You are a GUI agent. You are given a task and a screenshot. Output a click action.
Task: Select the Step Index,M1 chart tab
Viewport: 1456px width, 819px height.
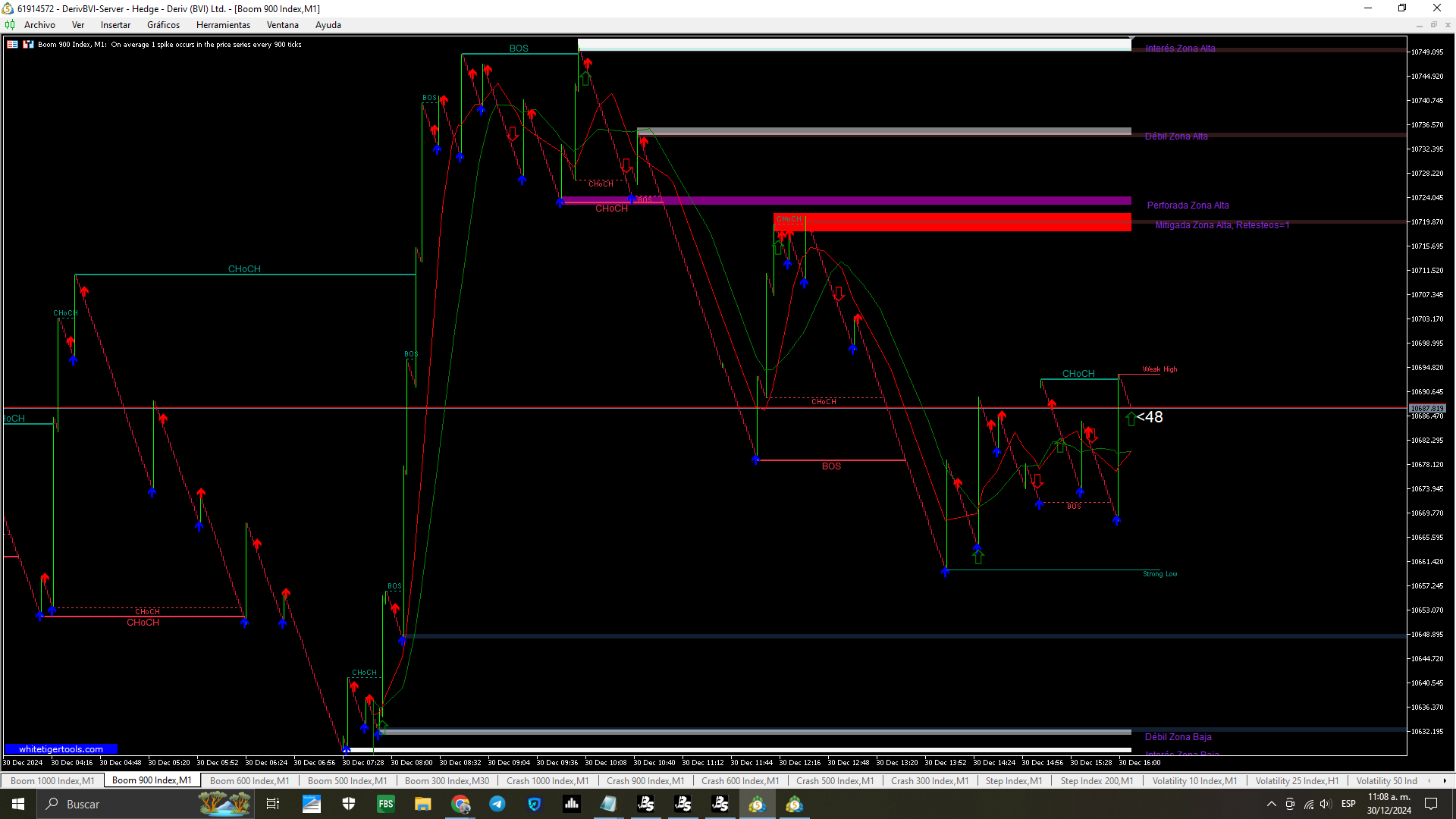click(1013, 780)
